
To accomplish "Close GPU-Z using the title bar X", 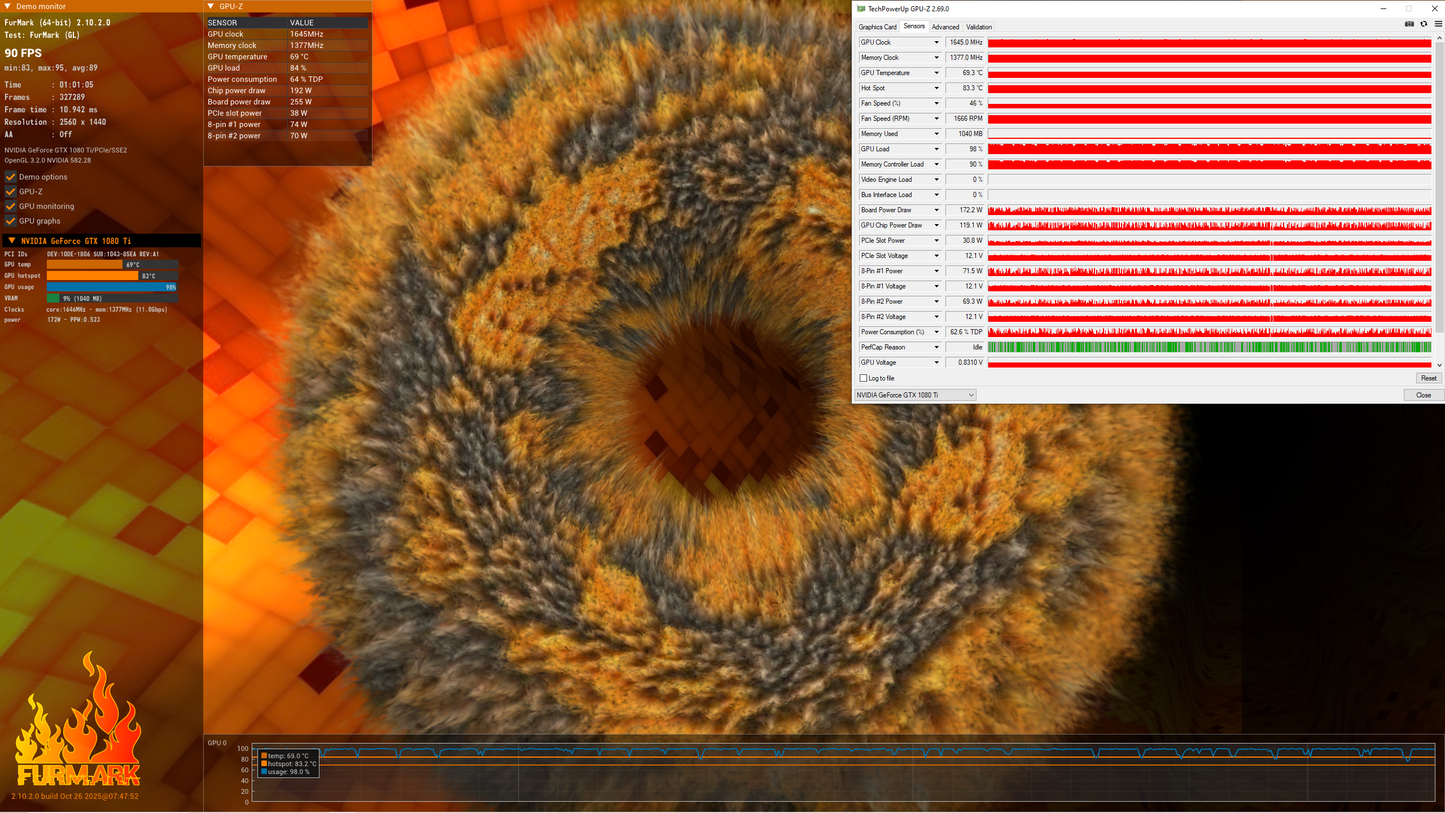I will tap(1433, 9).
